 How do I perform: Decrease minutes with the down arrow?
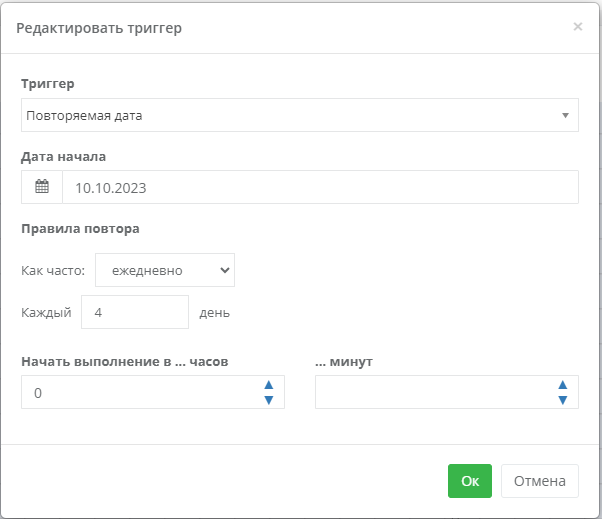[x=562, y=400]
